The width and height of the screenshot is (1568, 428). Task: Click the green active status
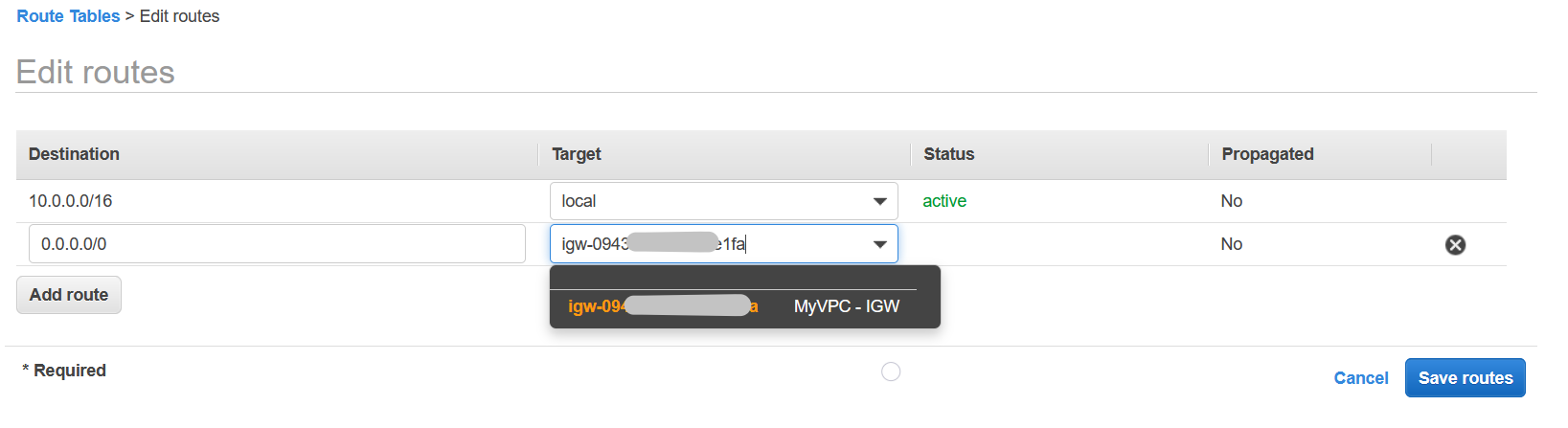[x=944, y=201]
